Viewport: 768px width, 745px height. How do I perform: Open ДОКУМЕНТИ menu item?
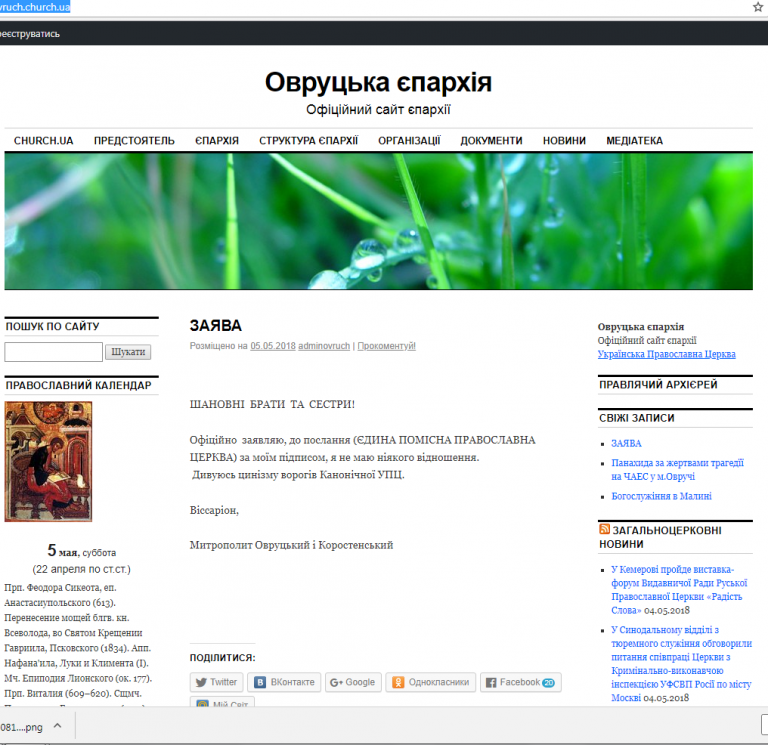click(x=491, y=141)
